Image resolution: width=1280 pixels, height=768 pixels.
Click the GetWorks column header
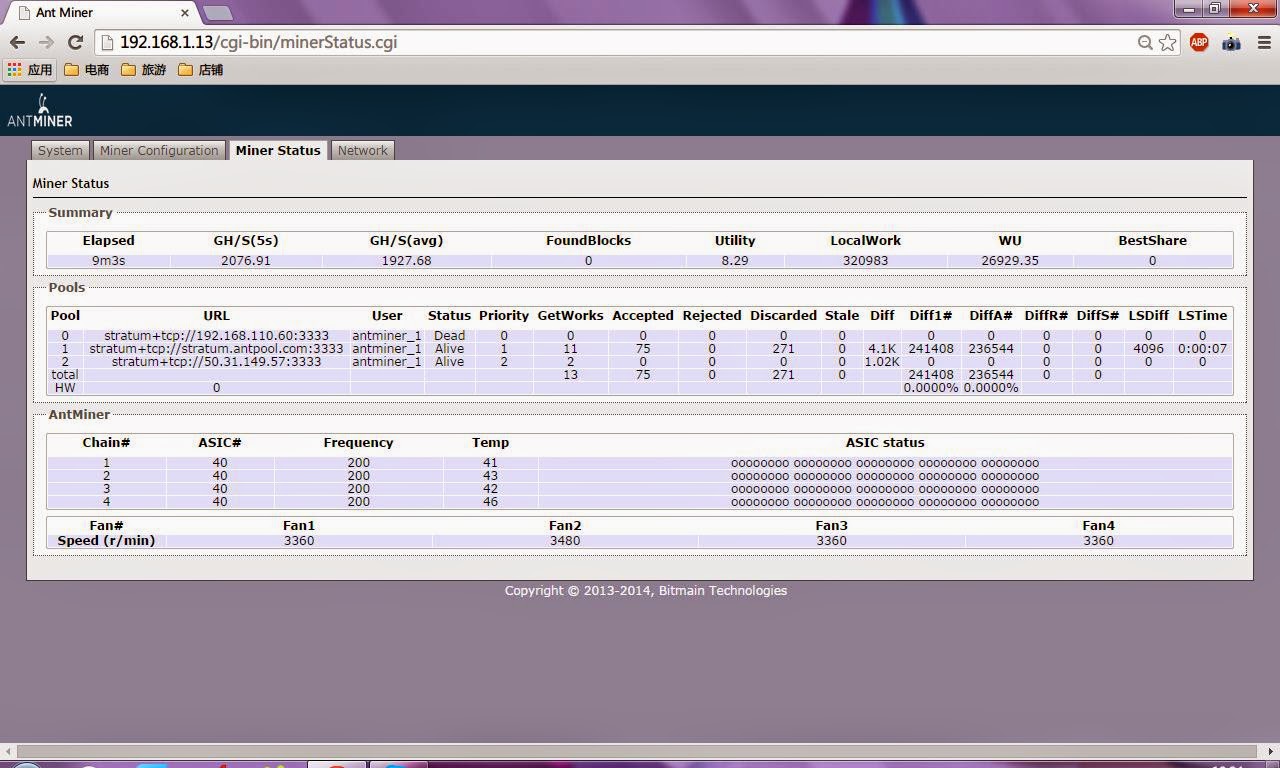click(x=570, y=315)
